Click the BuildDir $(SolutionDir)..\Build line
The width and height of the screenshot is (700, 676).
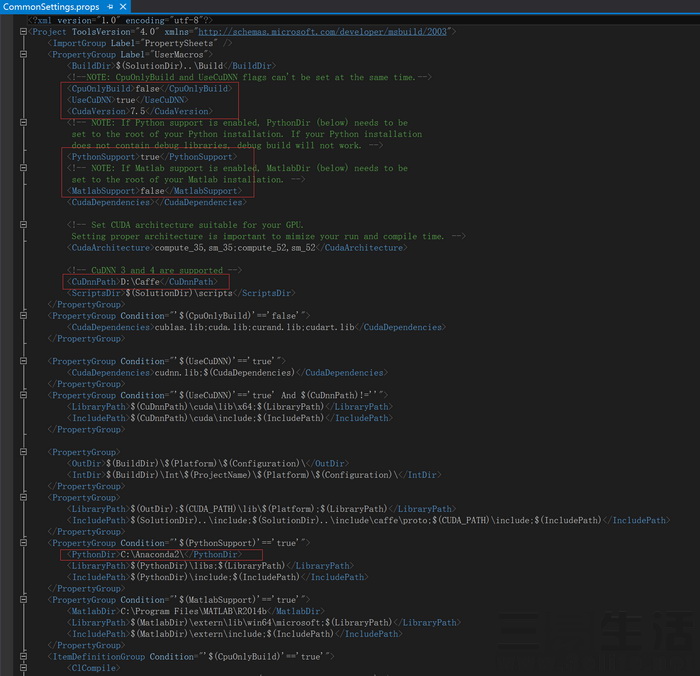[171, 66]
